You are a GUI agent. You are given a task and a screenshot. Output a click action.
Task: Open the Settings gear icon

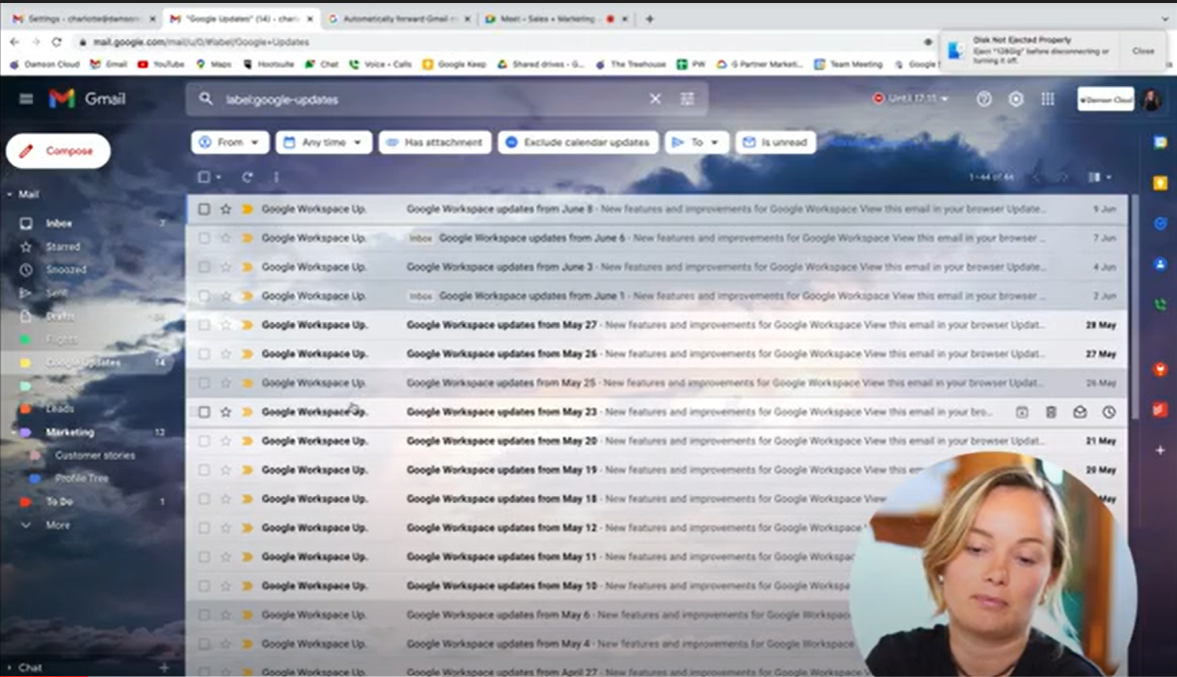click(x=1016, y=99)
